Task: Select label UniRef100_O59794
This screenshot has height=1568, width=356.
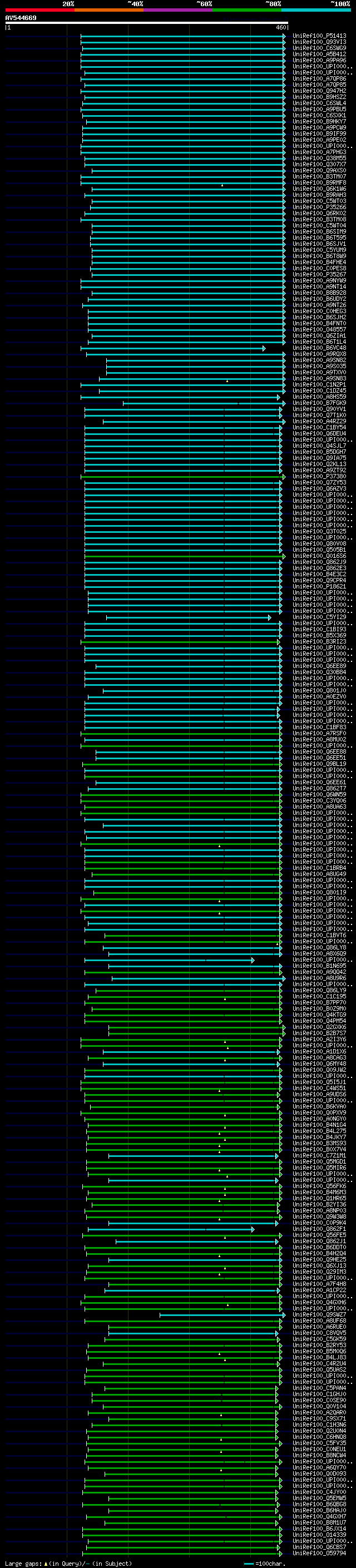Action: coord(319,1553)
